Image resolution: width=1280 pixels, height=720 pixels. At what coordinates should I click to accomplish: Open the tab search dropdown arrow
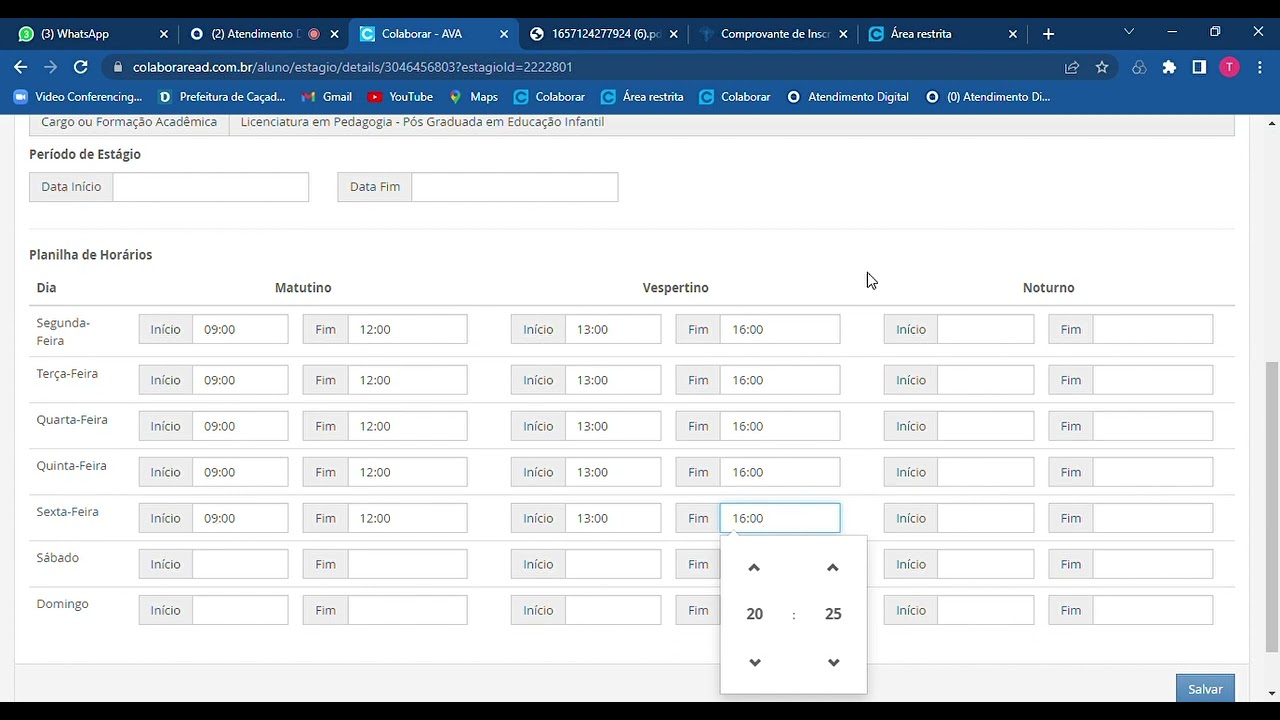pos(1129,32)
